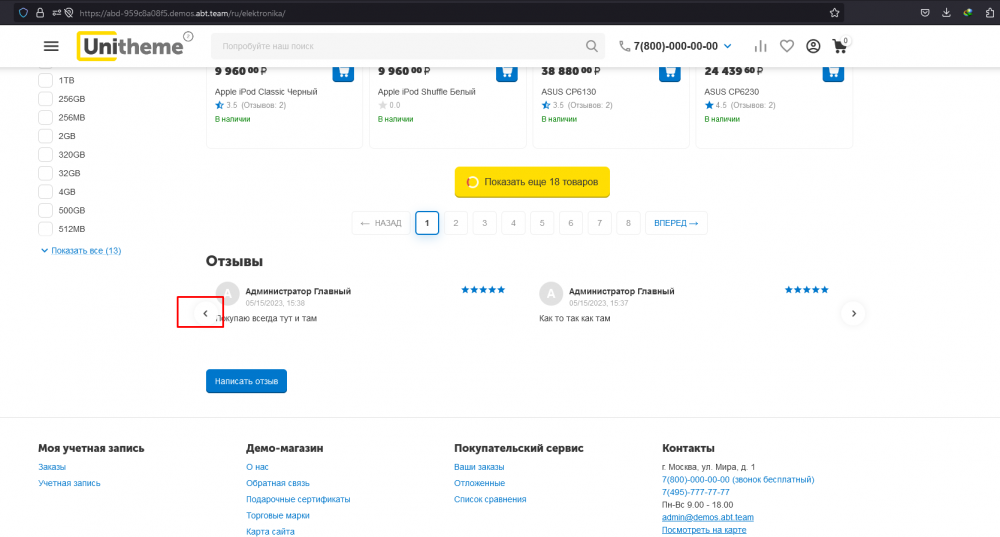Click the second review's five-star rating

point(806,290)
